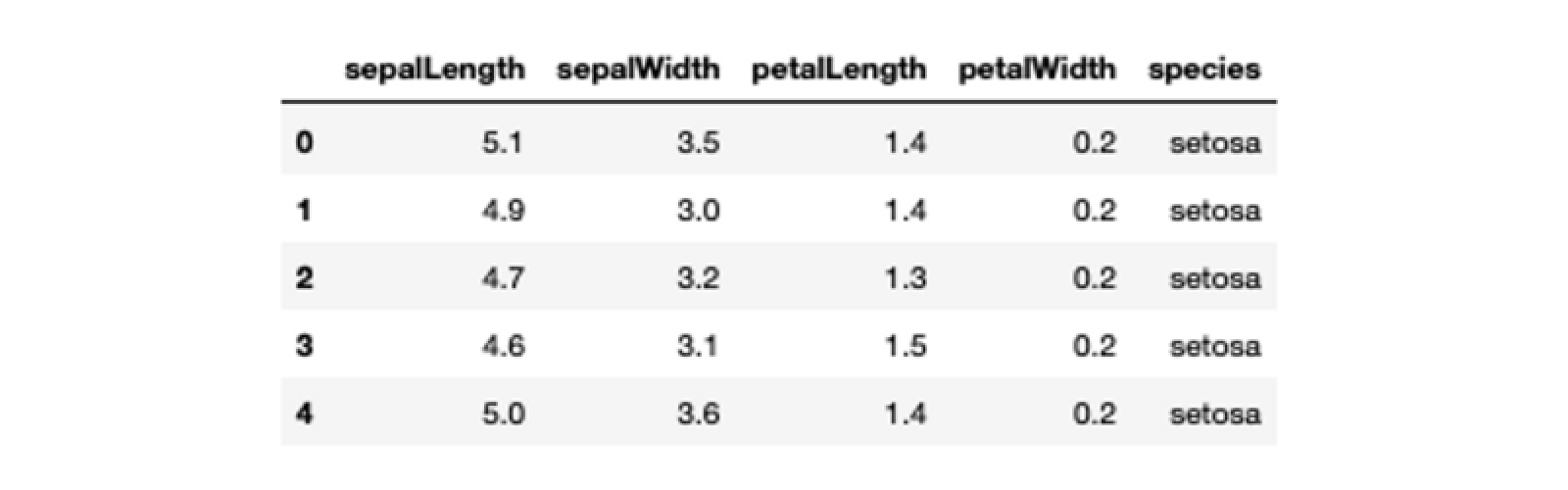Viewport: 1568px width, 490px height.
Task: Click setosa in row 0
Action: coord(1215,143)
